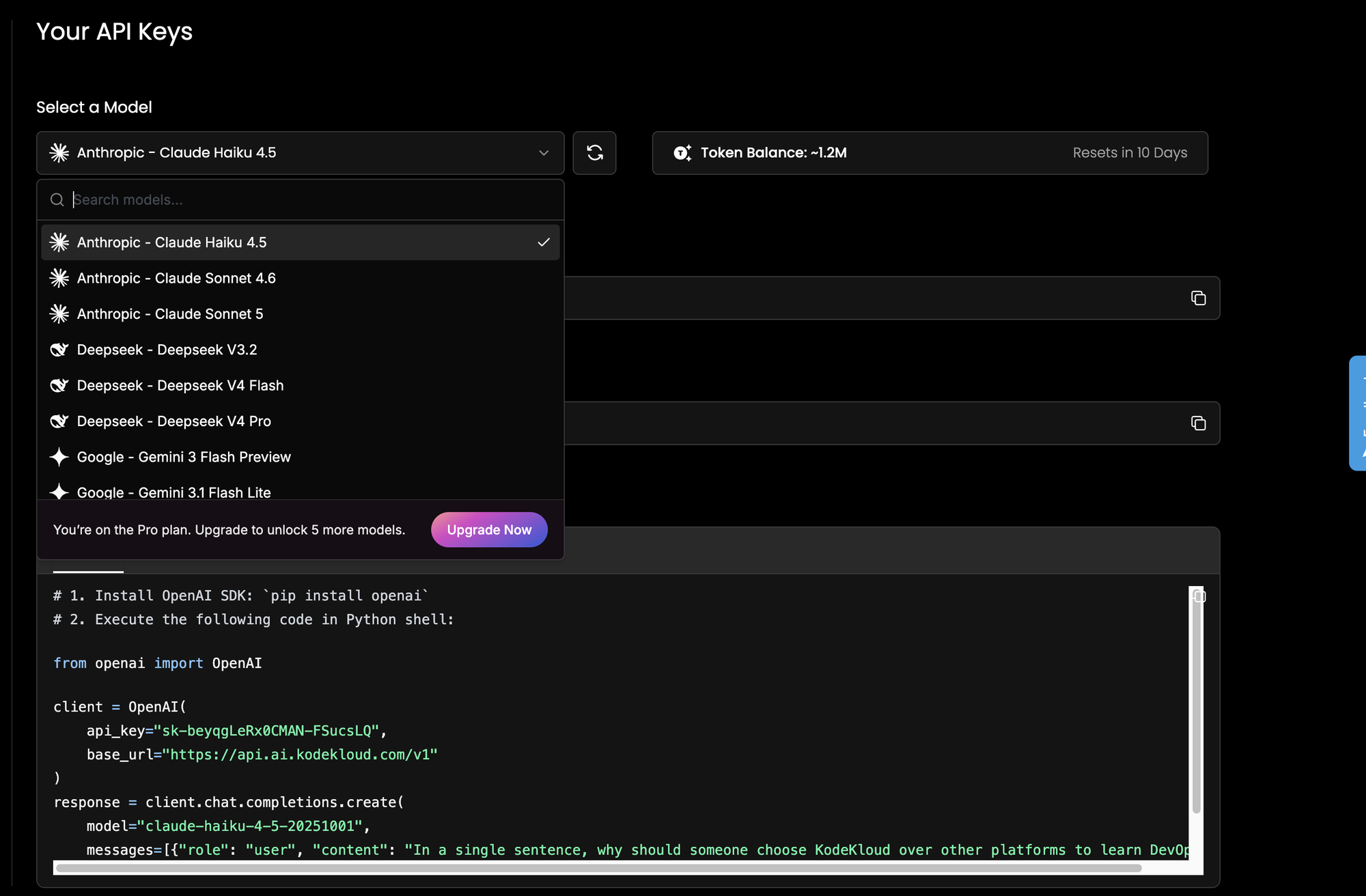Copy the Python code snippet
Viewport: 1366px width, 896px height.
click(x=1199, y=596)
